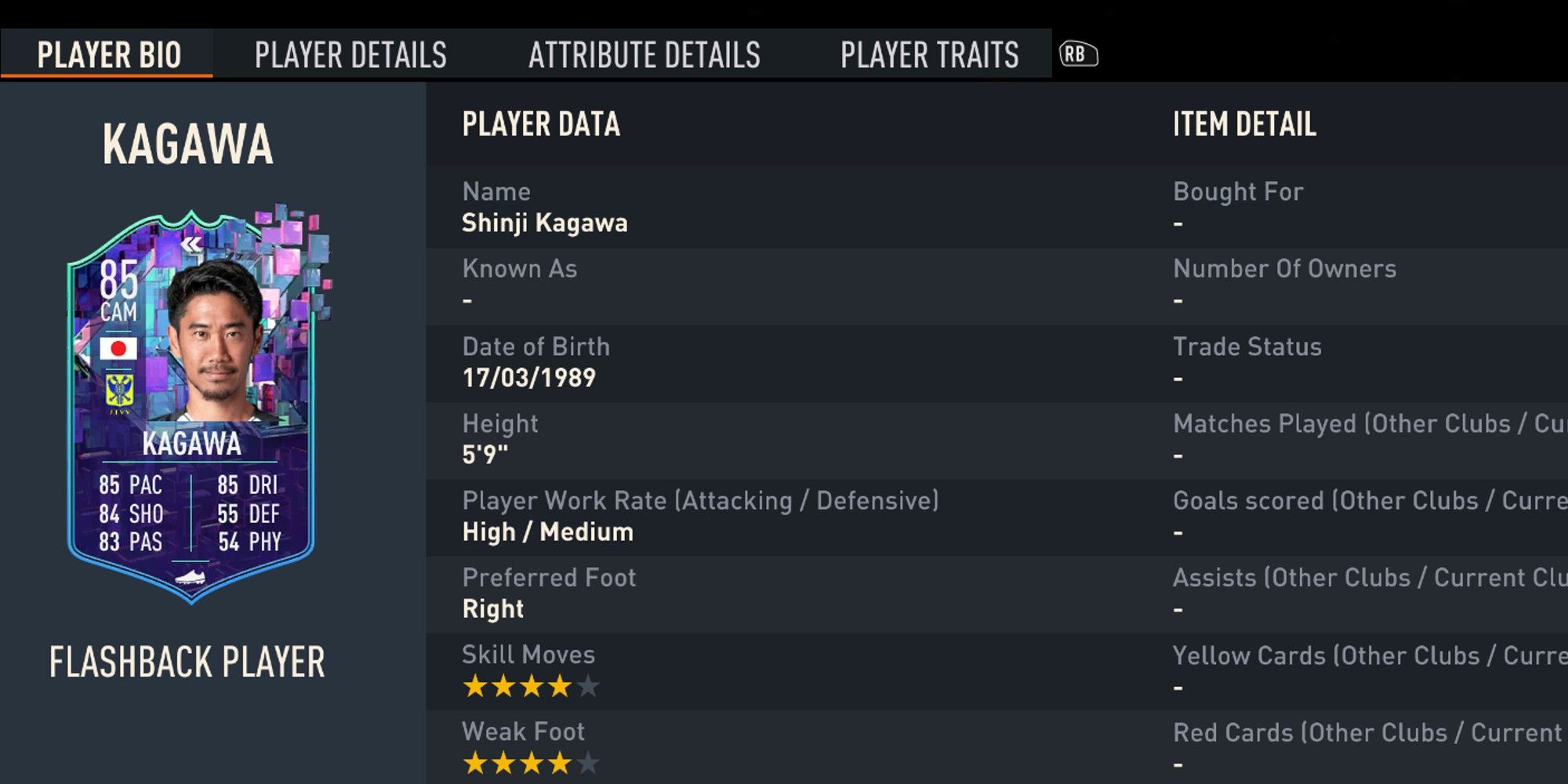Screen dimensions: 1568x784
Task: Click the STVV club badge on card
Action: 119,390
